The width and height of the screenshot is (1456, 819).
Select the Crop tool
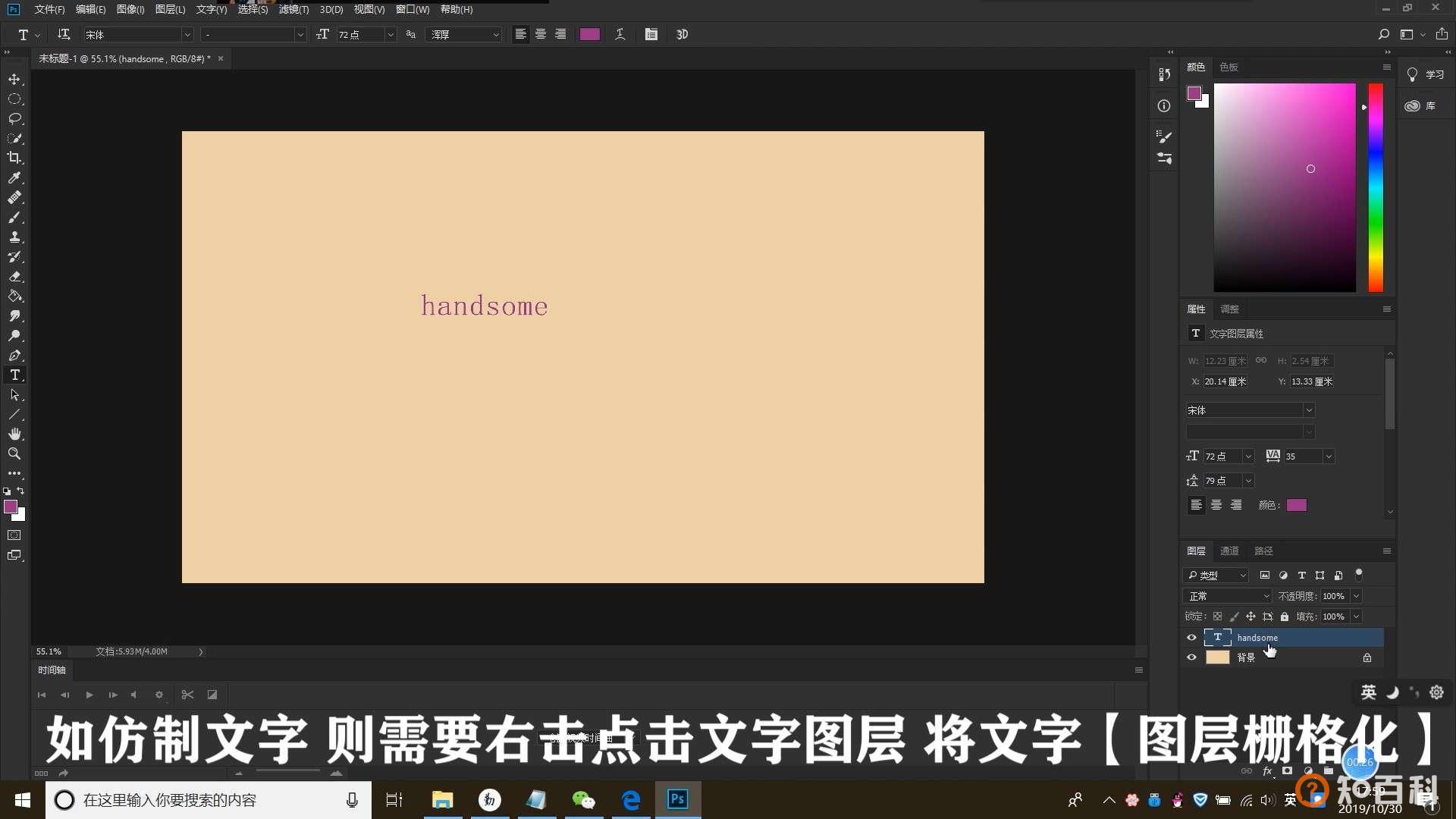pos(14,158)
